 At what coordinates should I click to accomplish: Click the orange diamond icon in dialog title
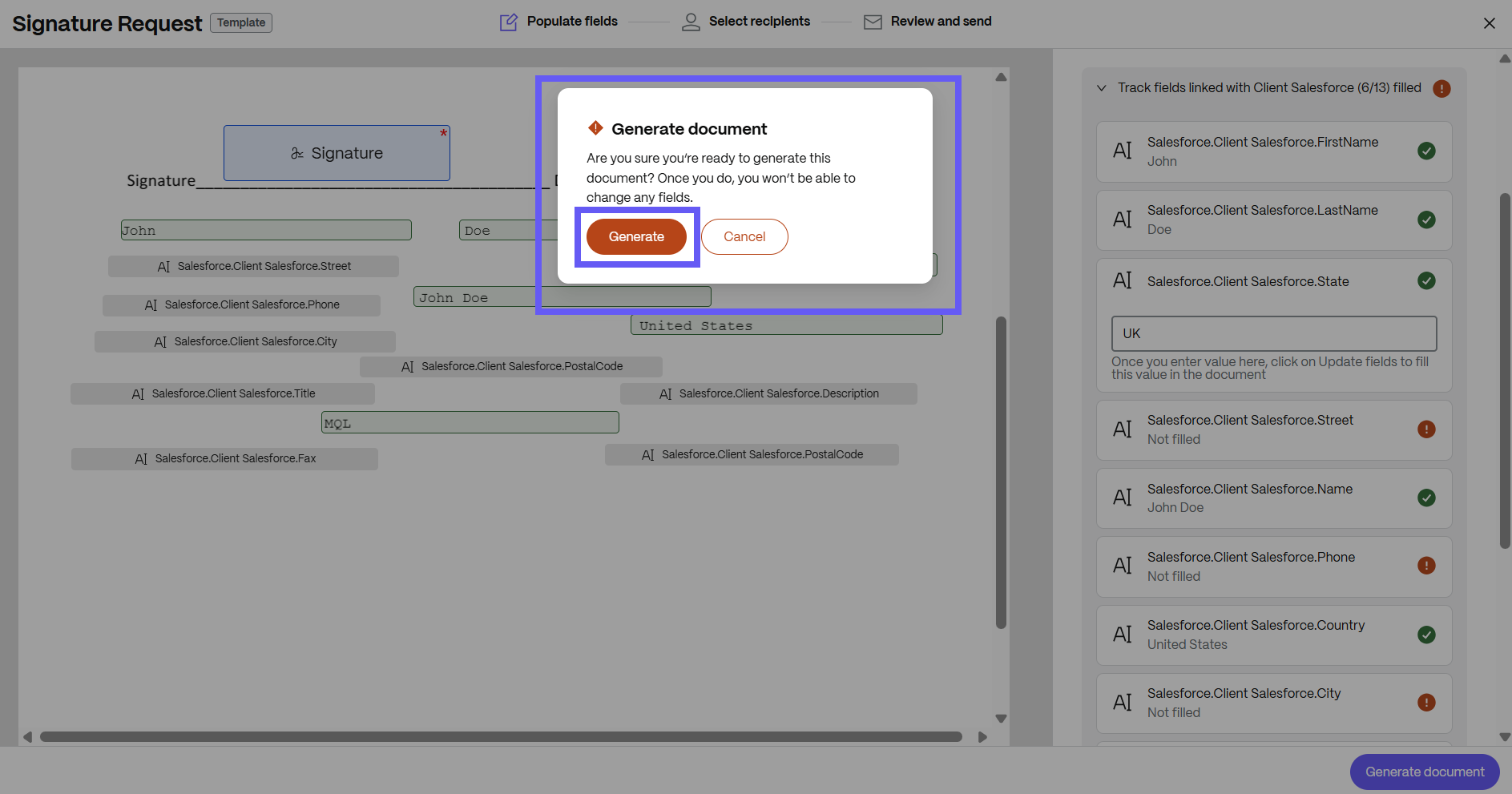[x=595, y=128]
